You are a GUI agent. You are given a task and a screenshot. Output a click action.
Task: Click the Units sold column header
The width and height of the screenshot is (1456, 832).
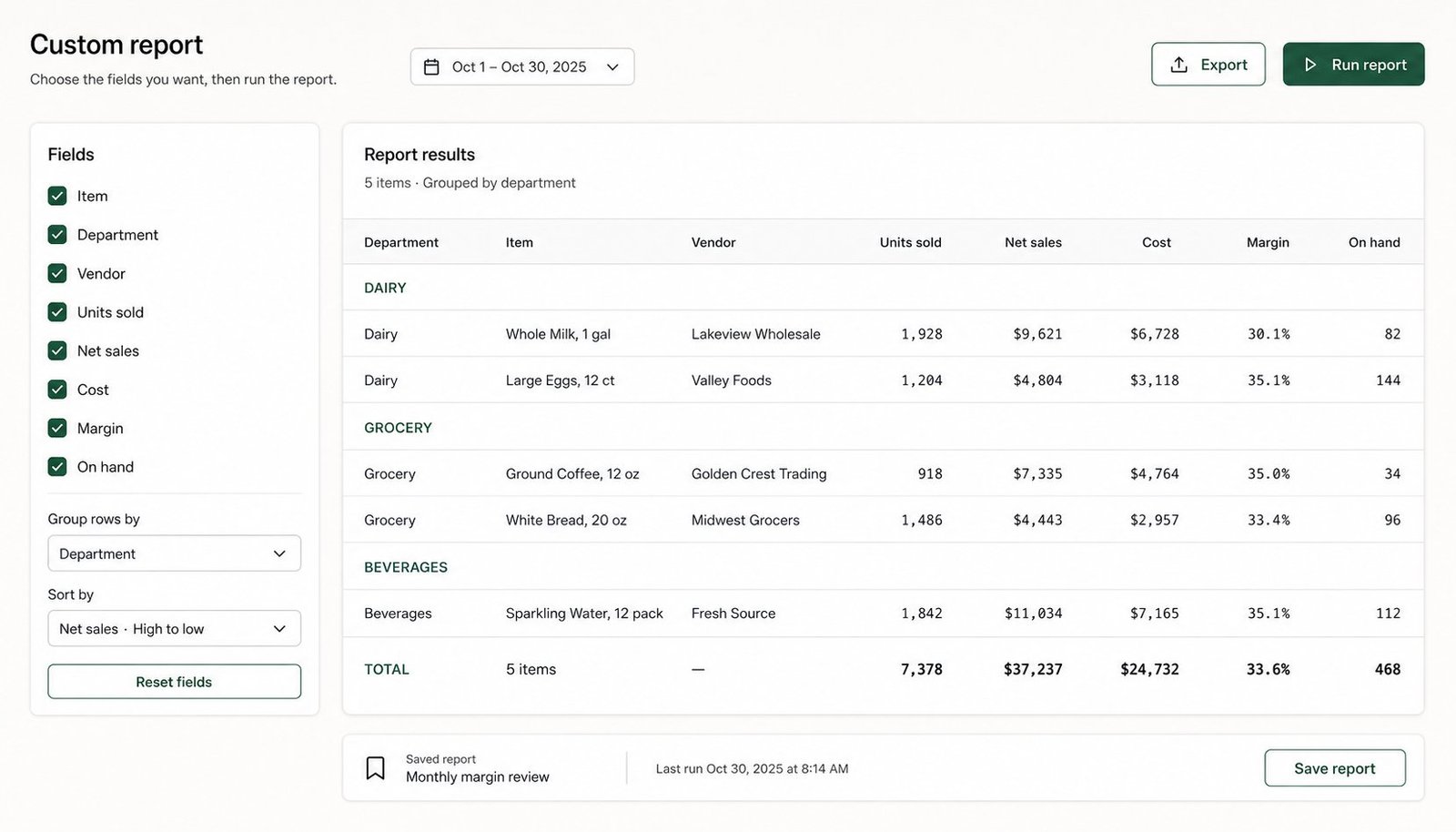pos(910,242)
